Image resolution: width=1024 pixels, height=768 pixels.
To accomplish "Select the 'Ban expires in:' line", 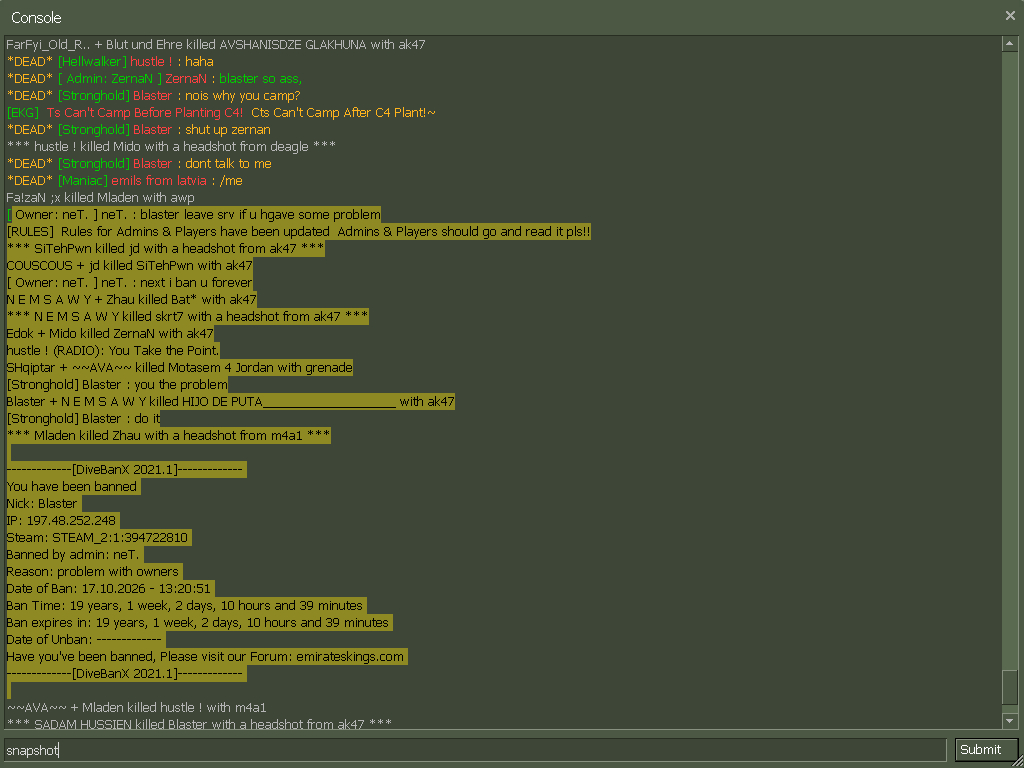I will (199, 622).
